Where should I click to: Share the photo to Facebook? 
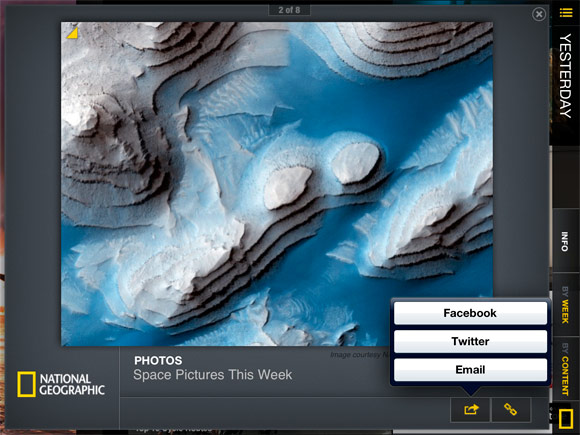(470, 313)
